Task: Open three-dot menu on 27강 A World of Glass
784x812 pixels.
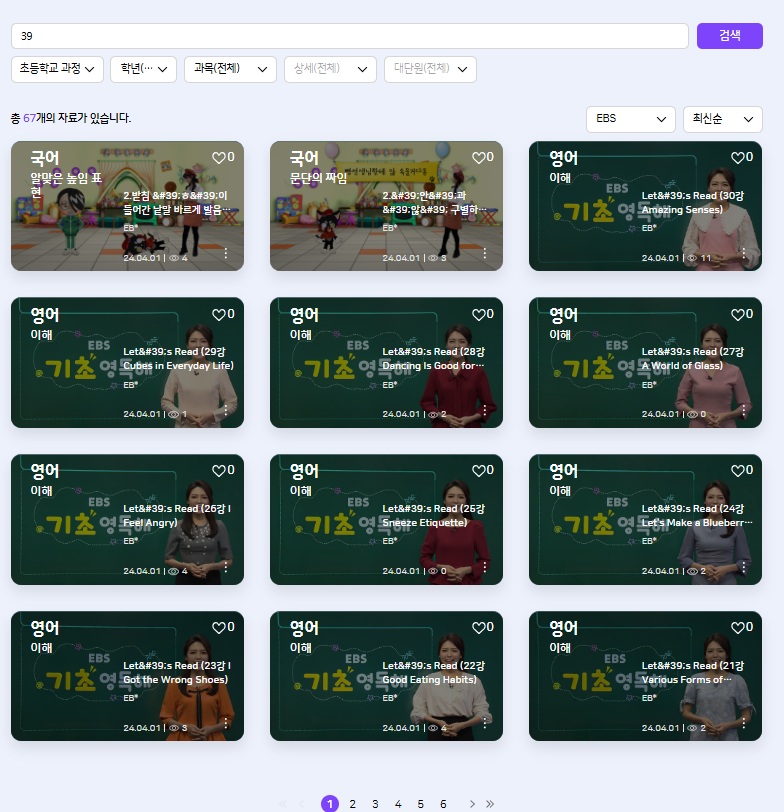Action: 744,410
